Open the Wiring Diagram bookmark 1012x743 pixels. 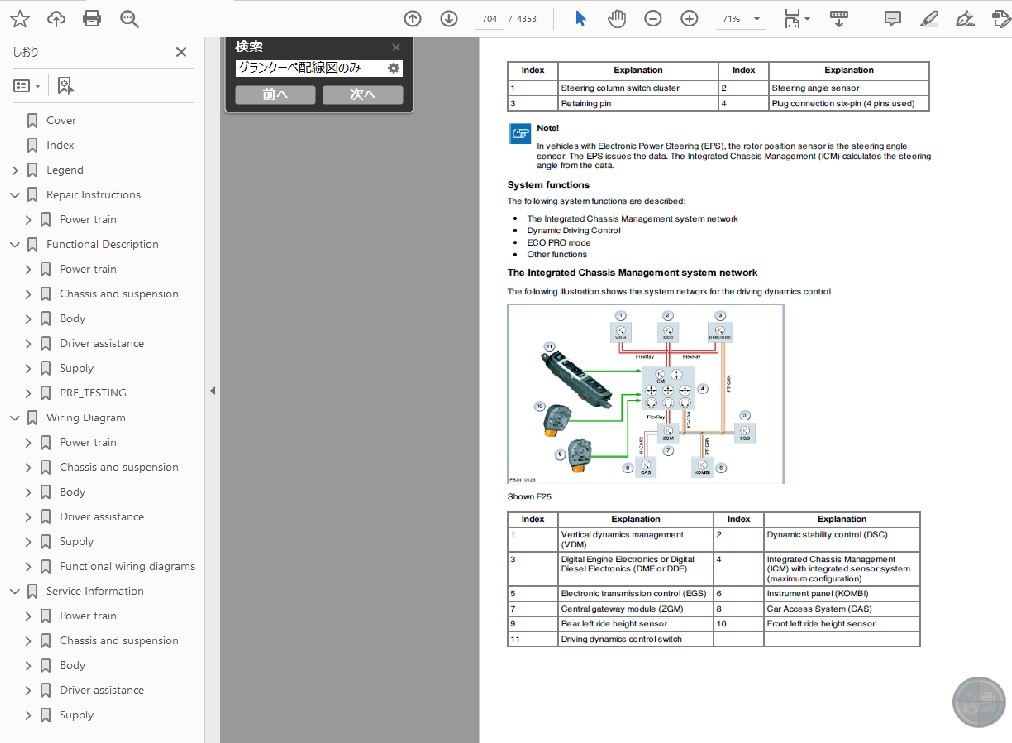tap(86, 418)
